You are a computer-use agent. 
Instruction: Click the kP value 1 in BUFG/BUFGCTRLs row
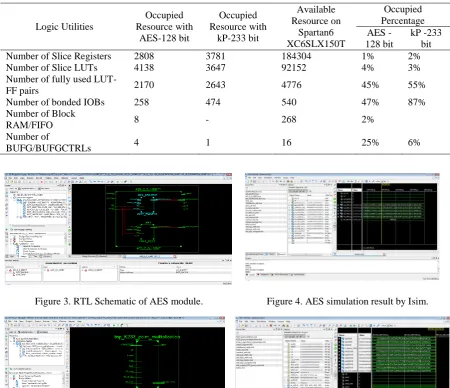coord(208,142)
